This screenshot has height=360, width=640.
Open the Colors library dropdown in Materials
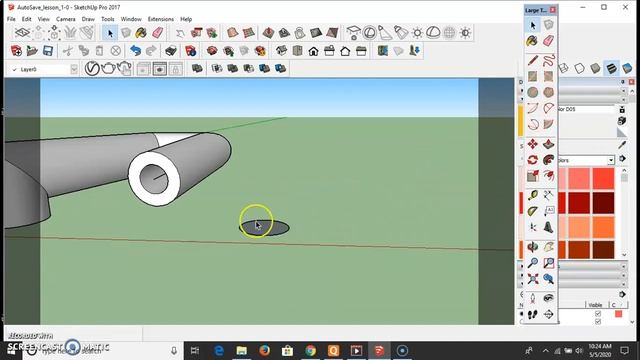(611, 160)
